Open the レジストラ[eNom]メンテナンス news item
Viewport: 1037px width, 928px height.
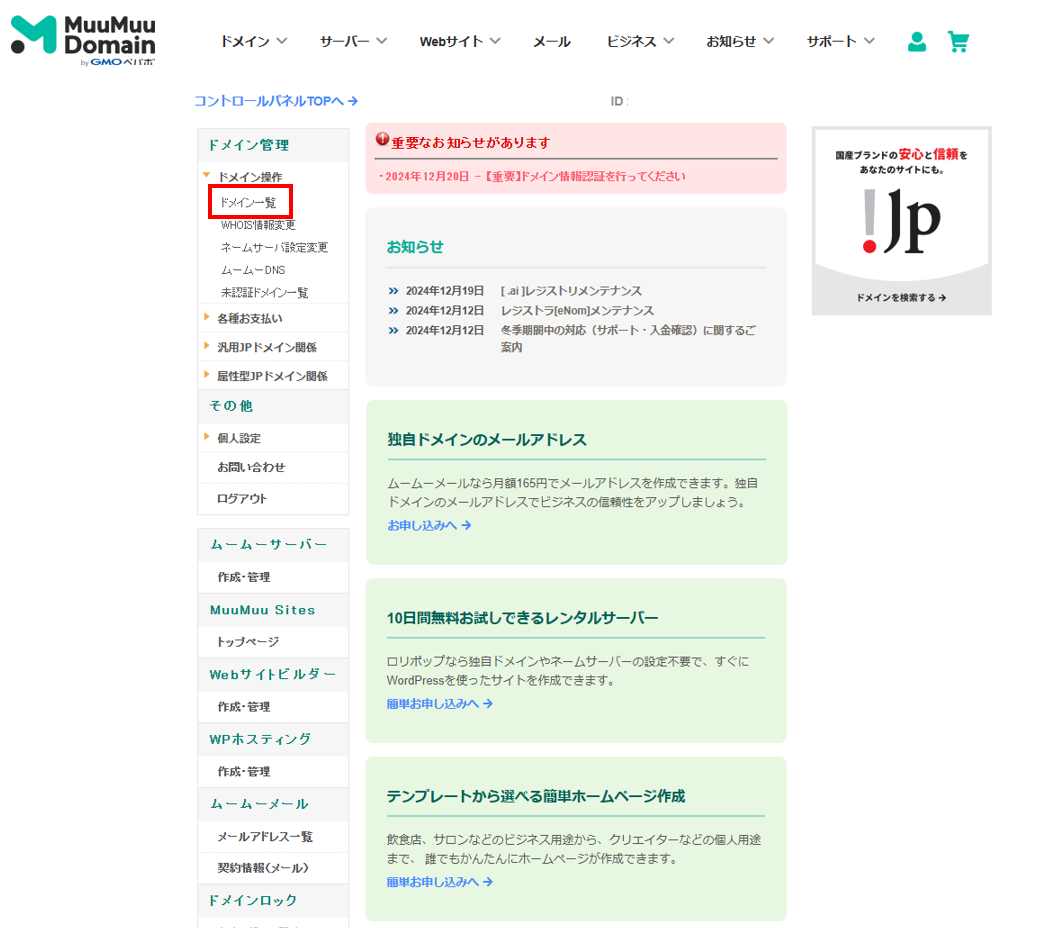pyautogui.click(x=577, y=311)
